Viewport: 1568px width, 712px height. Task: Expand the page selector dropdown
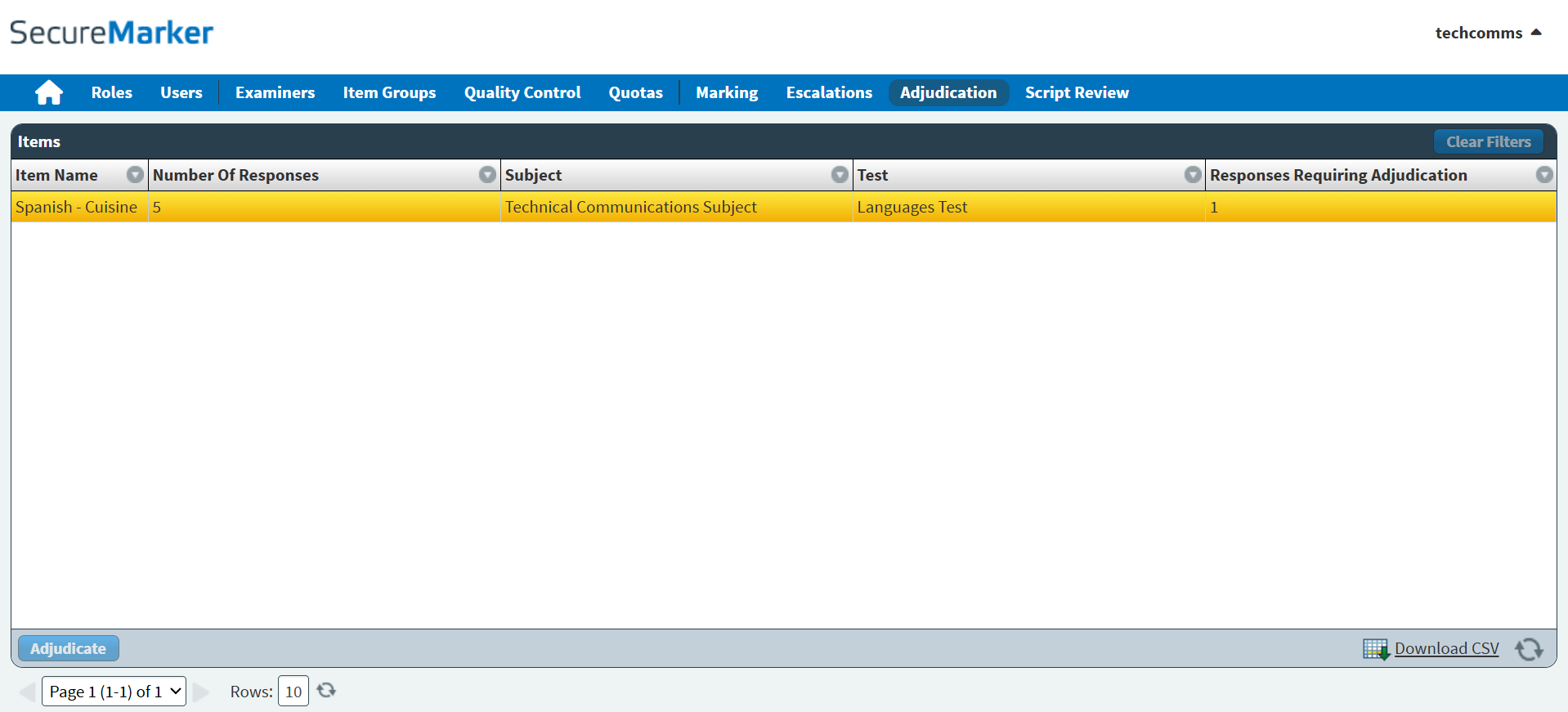(x=114, y=692)
